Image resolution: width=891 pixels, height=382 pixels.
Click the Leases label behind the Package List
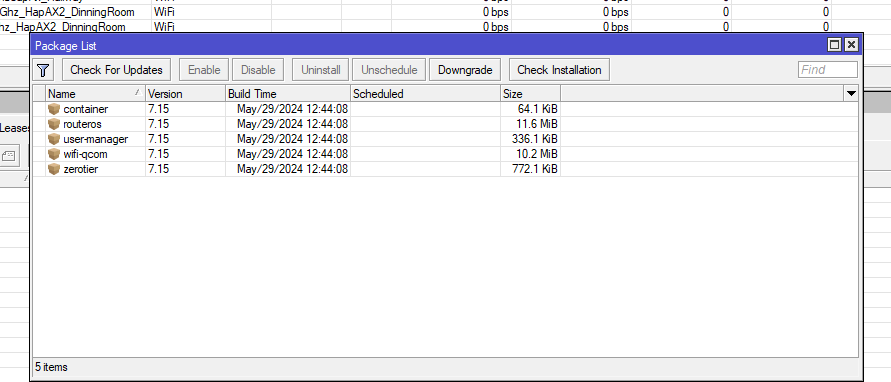pos(15,128)
